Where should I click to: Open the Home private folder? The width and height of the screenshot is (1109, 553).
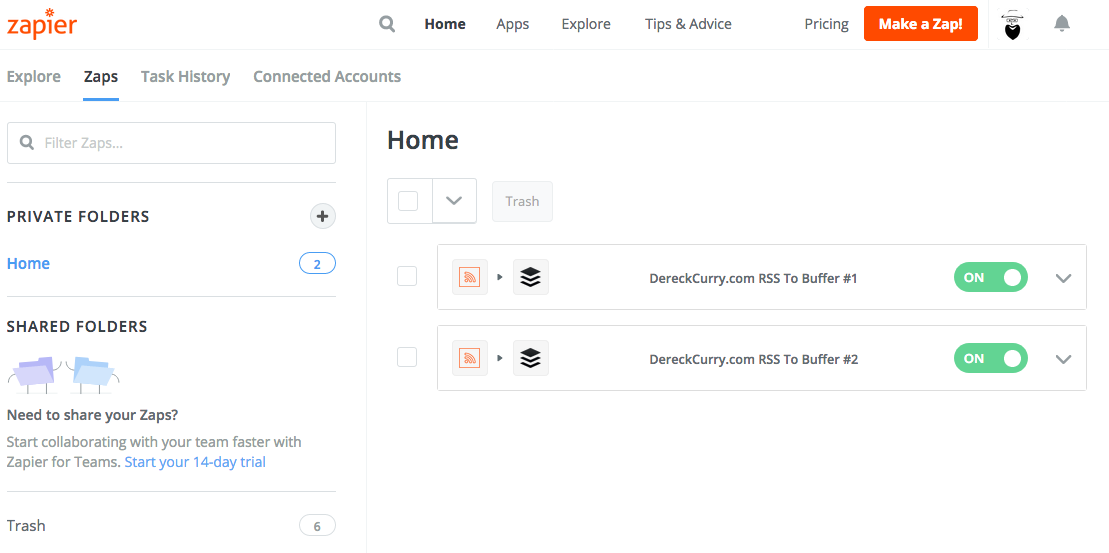pos(28,264)
